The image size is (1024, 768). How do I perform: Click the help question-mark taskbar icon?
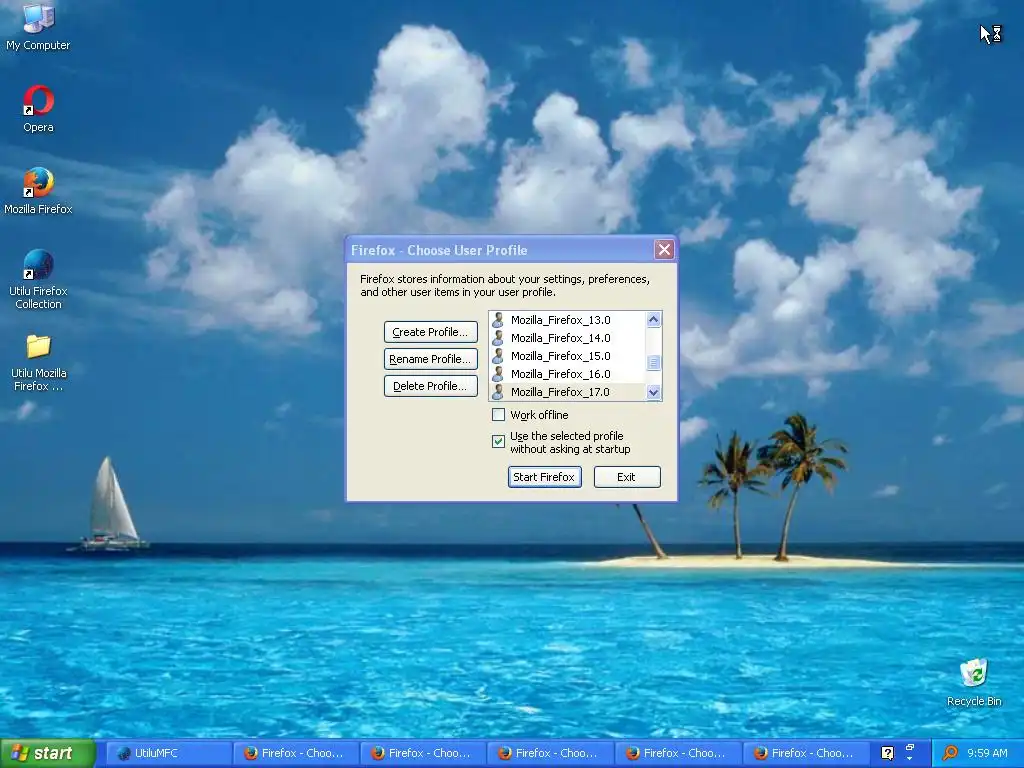(887, 753)
